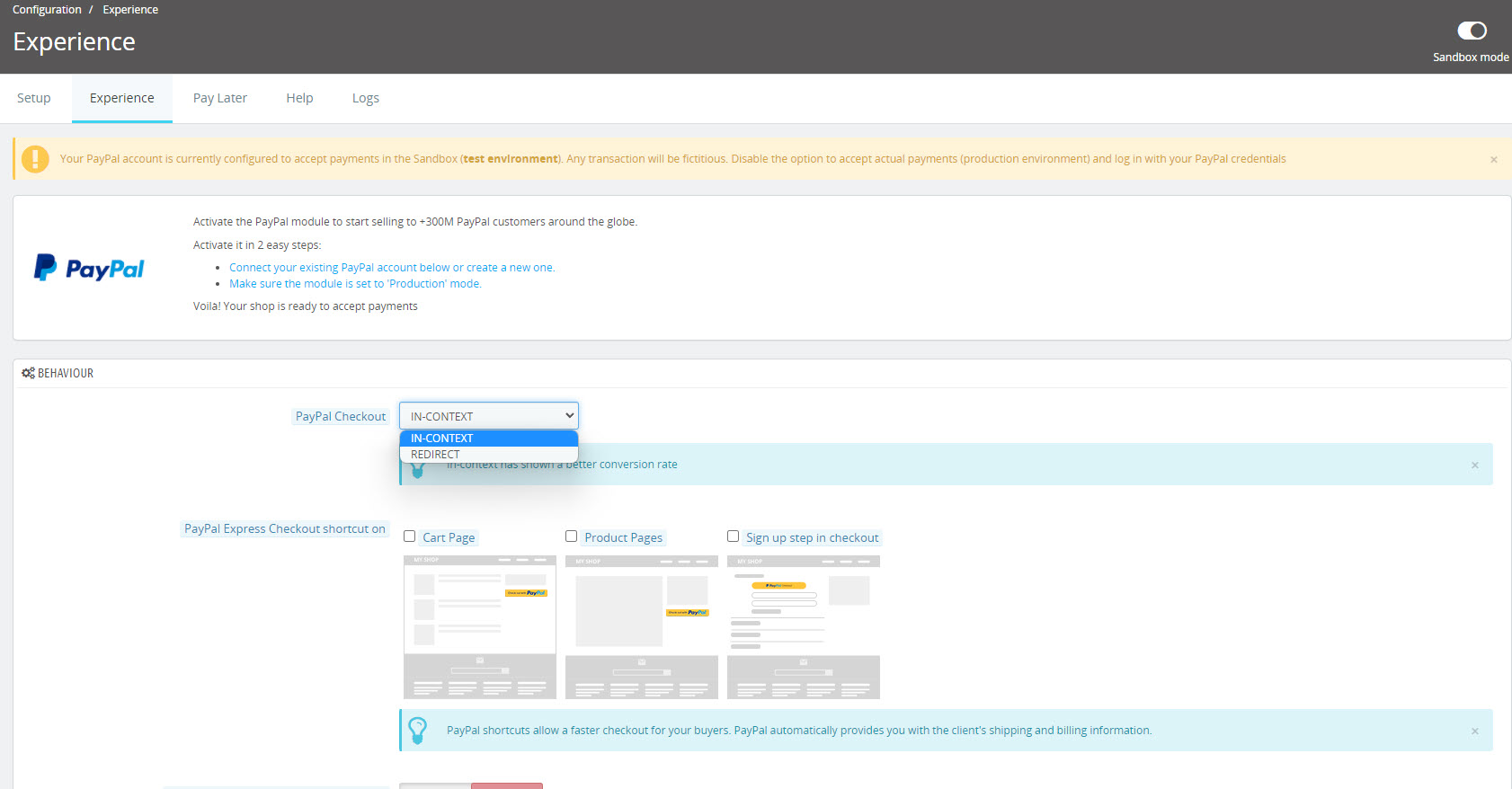Tick Sign up step in checkout
1512x789 pixels.
pos(733,536)
